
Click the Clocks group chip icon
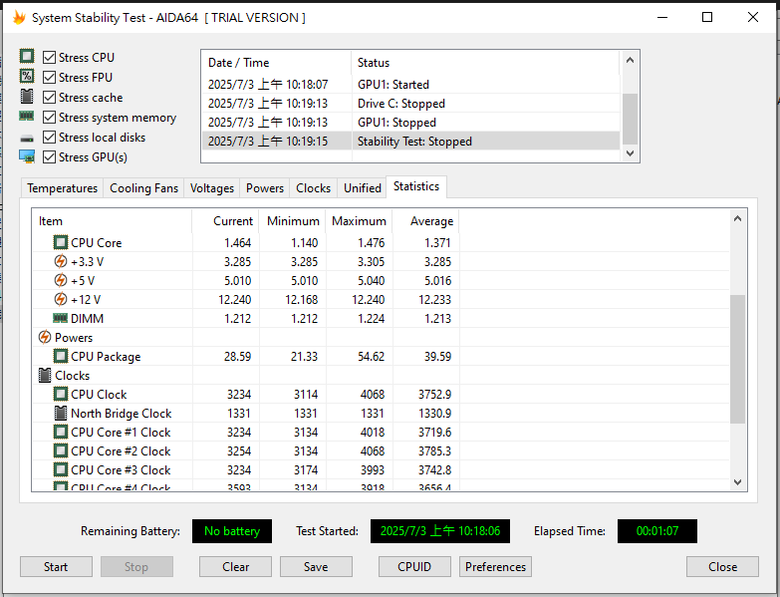pyautogui.click(x=45, y=375)
